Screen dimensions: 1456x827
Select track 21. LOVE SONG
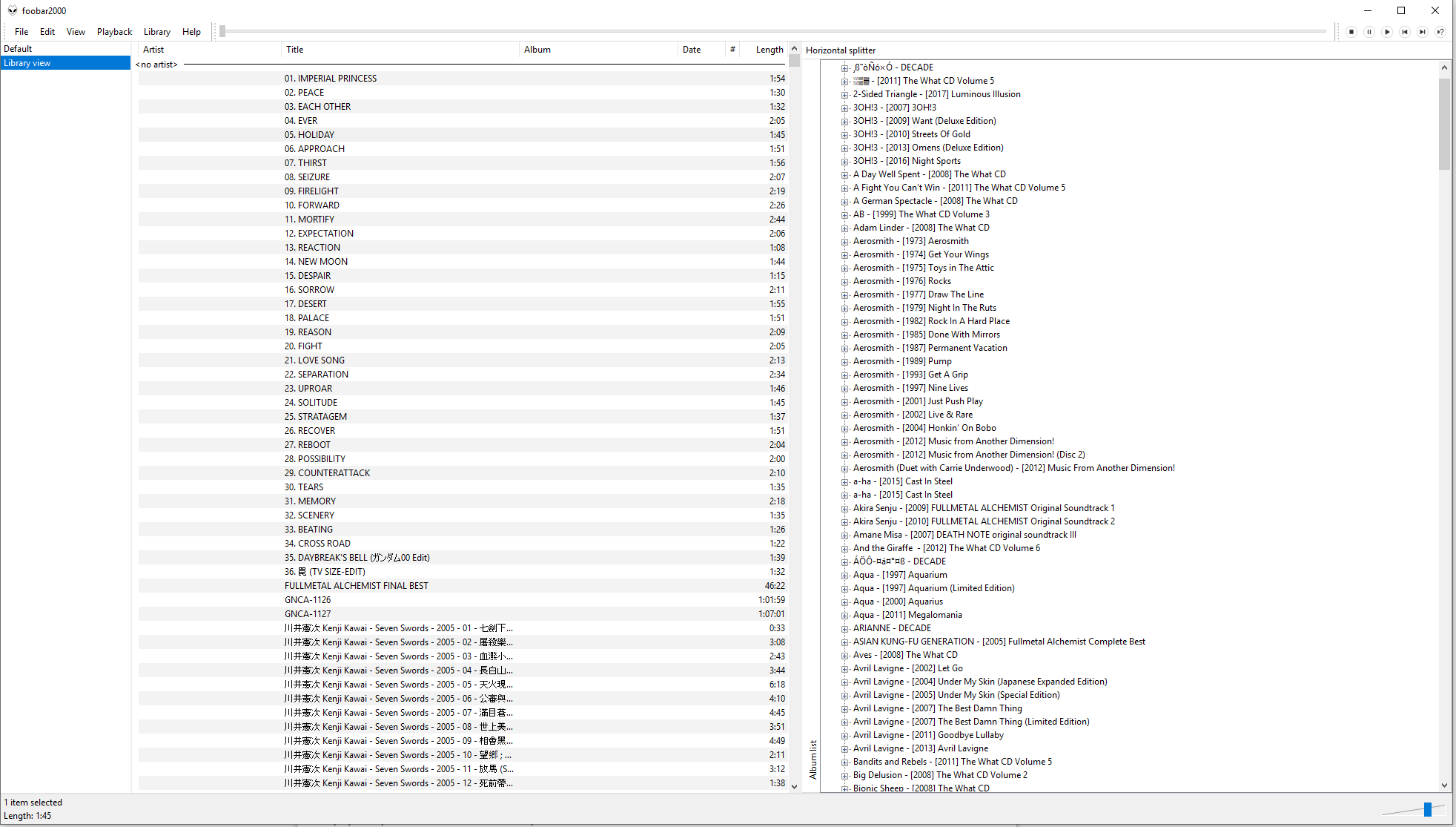pyautogui.click(x=463, y=360)
